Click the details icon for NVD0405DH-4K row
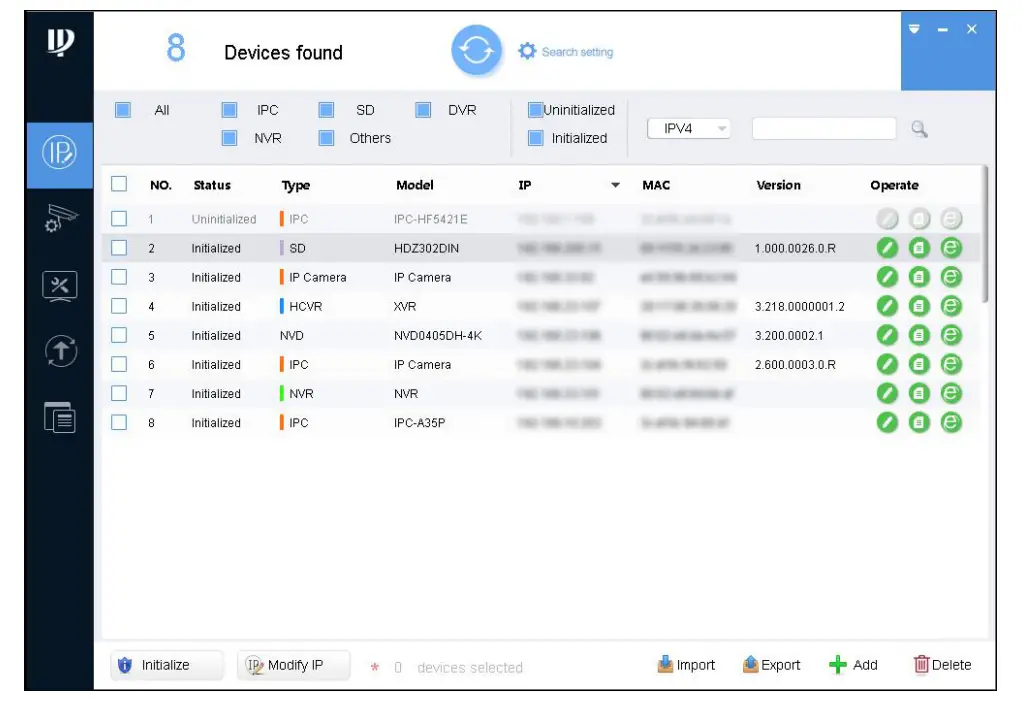 pyautogui.click(x=920, y=336)
